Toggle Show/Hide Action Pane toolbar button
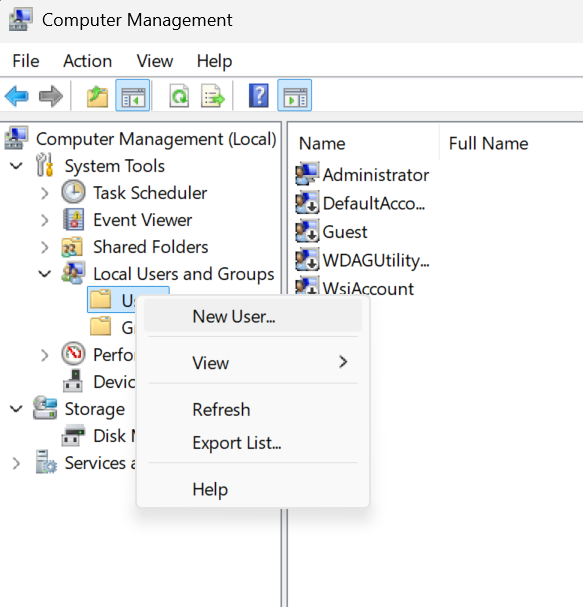The width and height of the screenshot is (583, 607). (295, 96)
